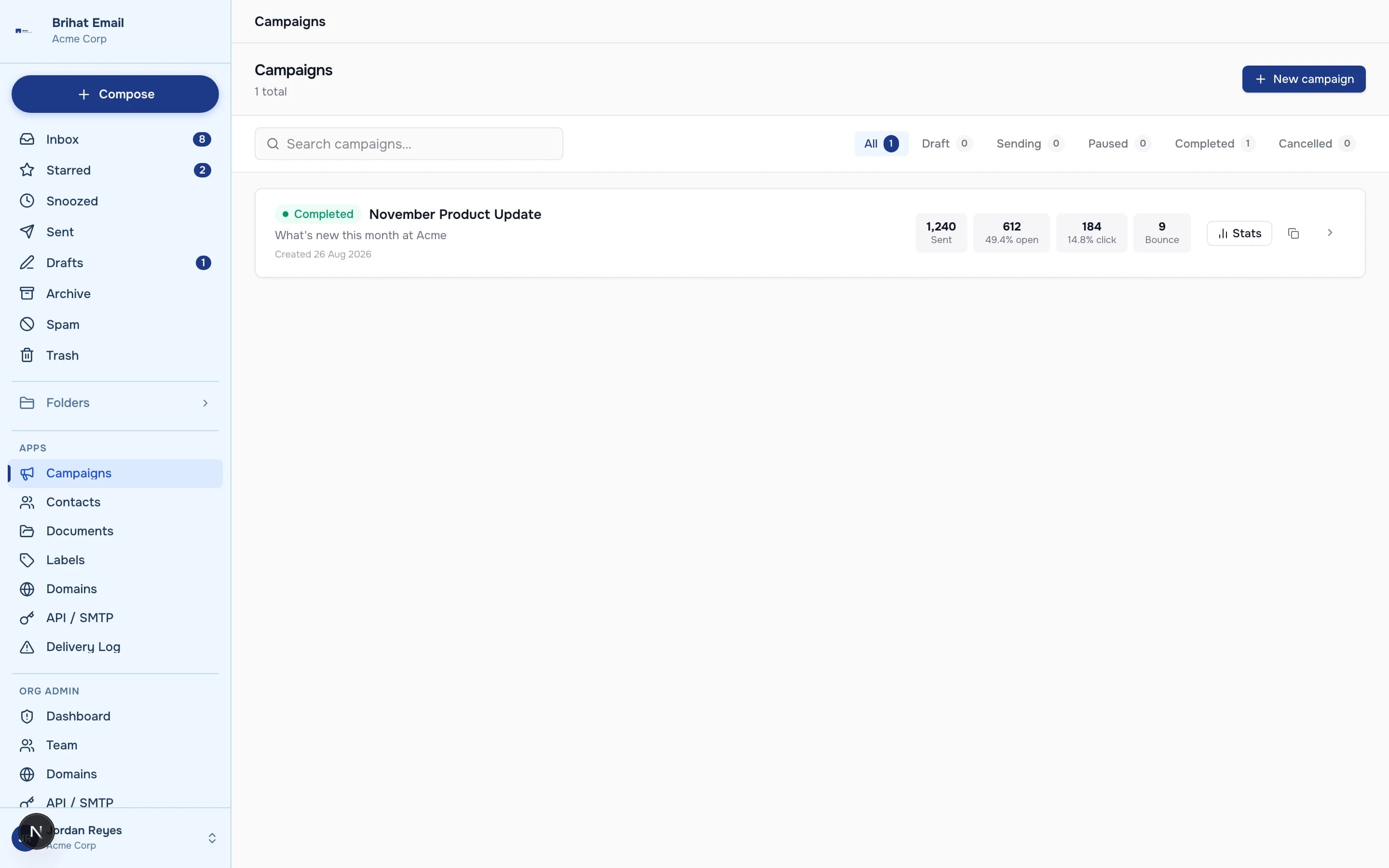1389x868 pixels.
Task: Go to Delivery Log
Action: [115, 647]
